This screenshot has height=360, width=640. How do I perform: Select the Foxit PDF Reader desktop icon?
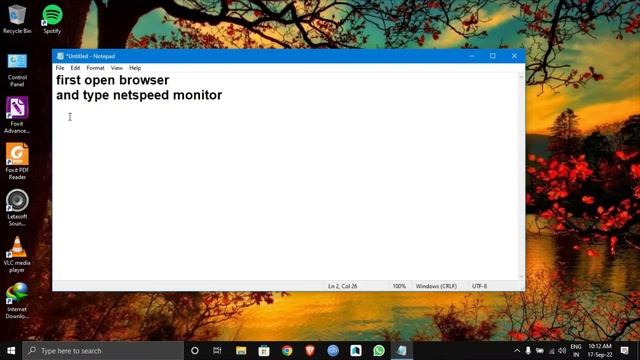click(17, 162)
